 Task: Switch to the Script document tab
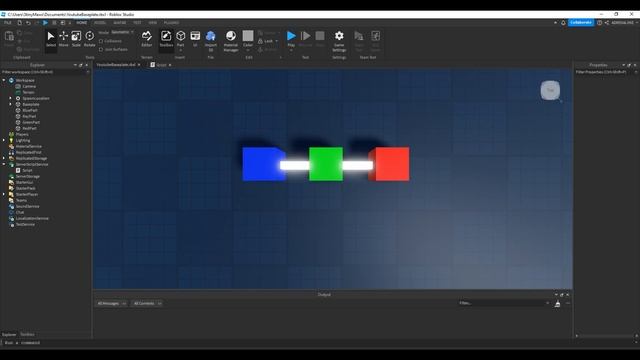[x=161, y=65]
